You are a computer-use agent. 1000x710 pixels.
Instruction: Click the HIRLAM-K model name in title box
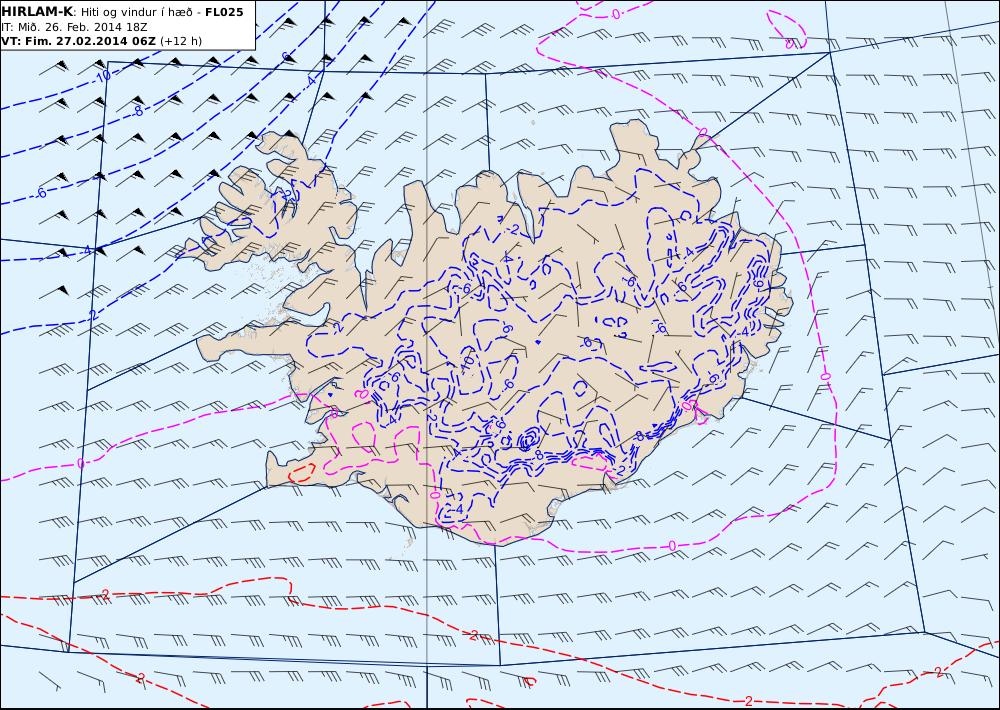pyautogui.click(x=38, y=12)
